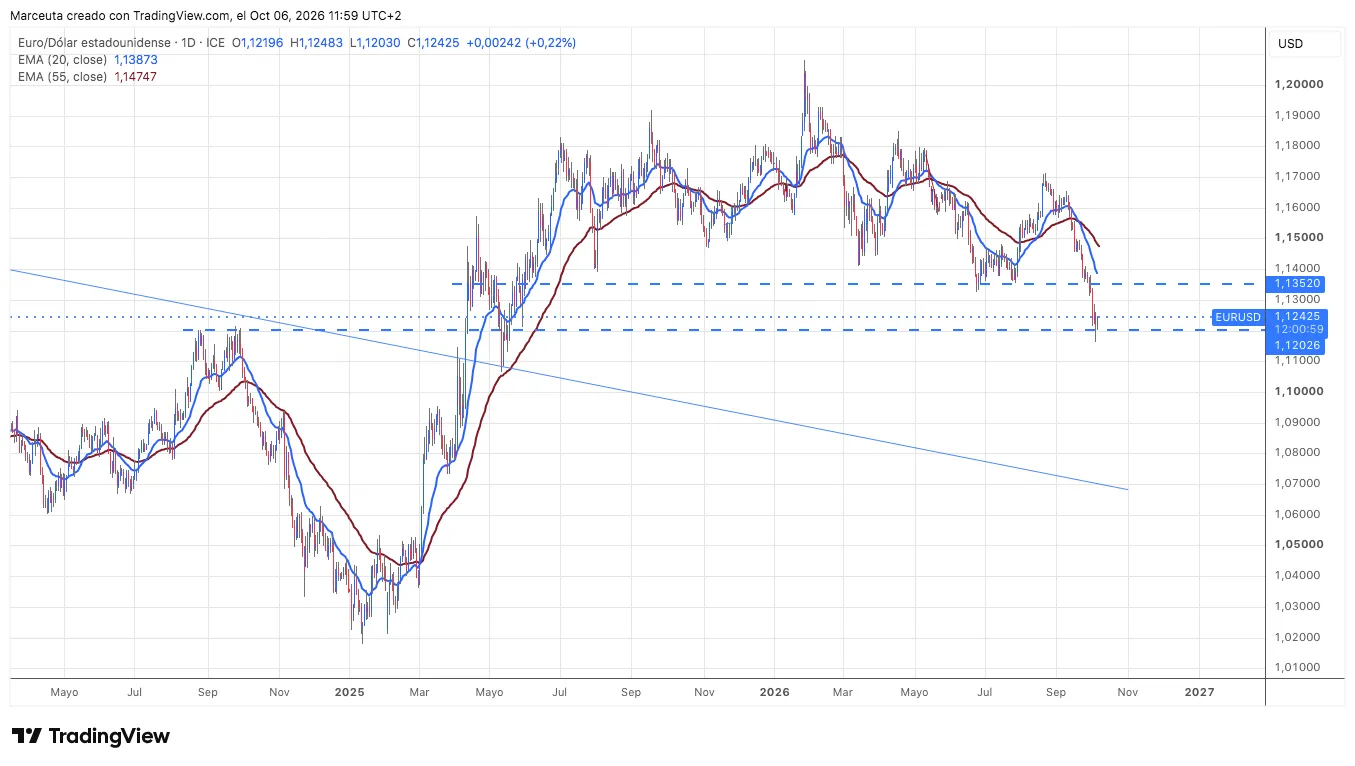Click the close price C1,12425 in legend
The image size is (1355, 766).
coord(433,43)
